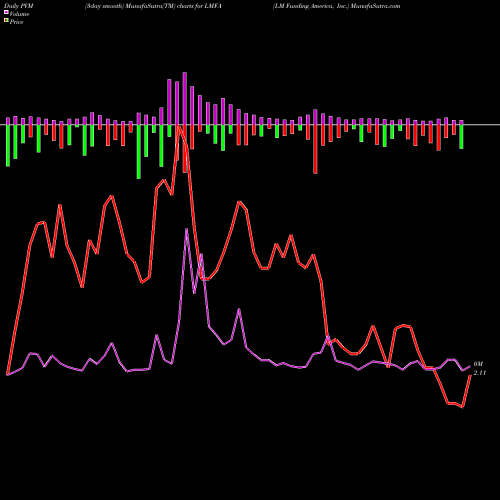Screen dimensions: 500x500
Task: Click the tallest magenta volume bar
Action: [185, 99]
